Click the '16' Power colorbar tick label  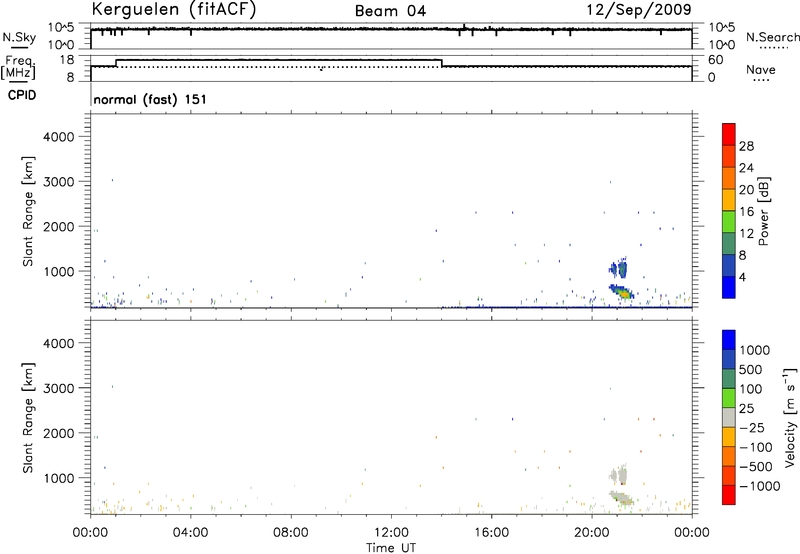(x=746, y=212)
